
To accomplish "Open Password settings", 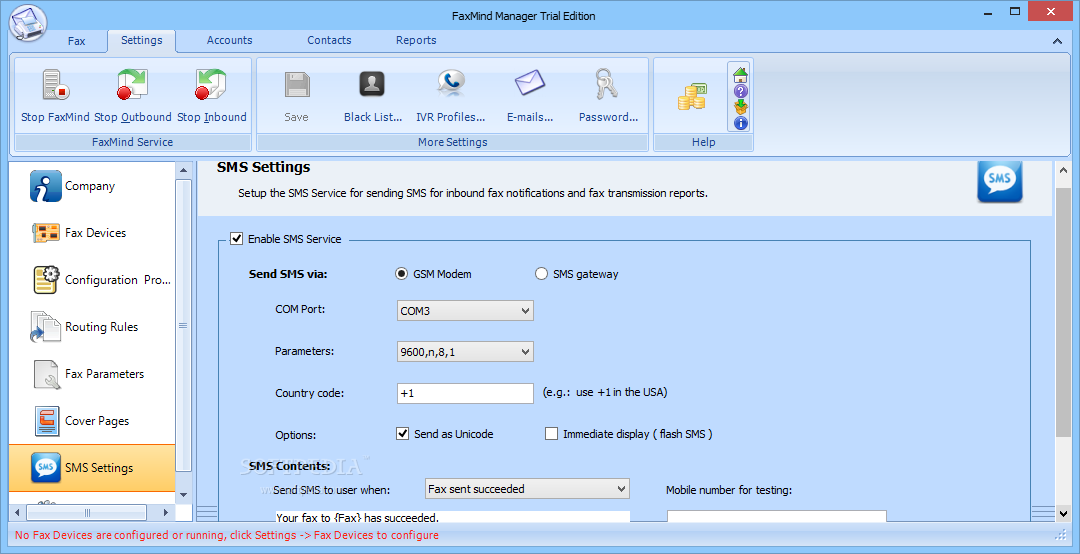I will point(608,96).
